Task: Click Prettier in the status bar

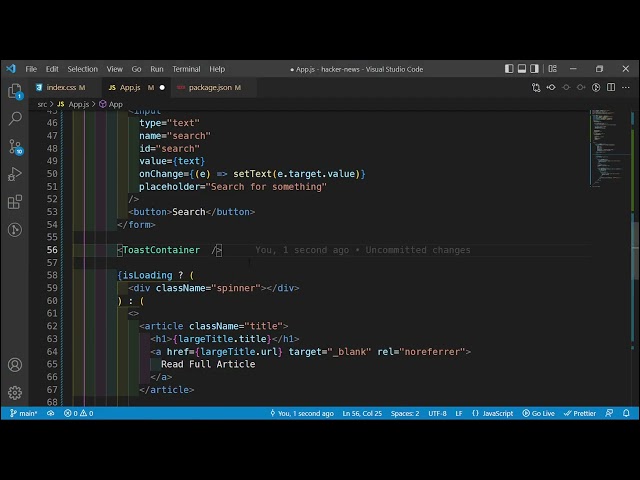Action: [584, 413]
